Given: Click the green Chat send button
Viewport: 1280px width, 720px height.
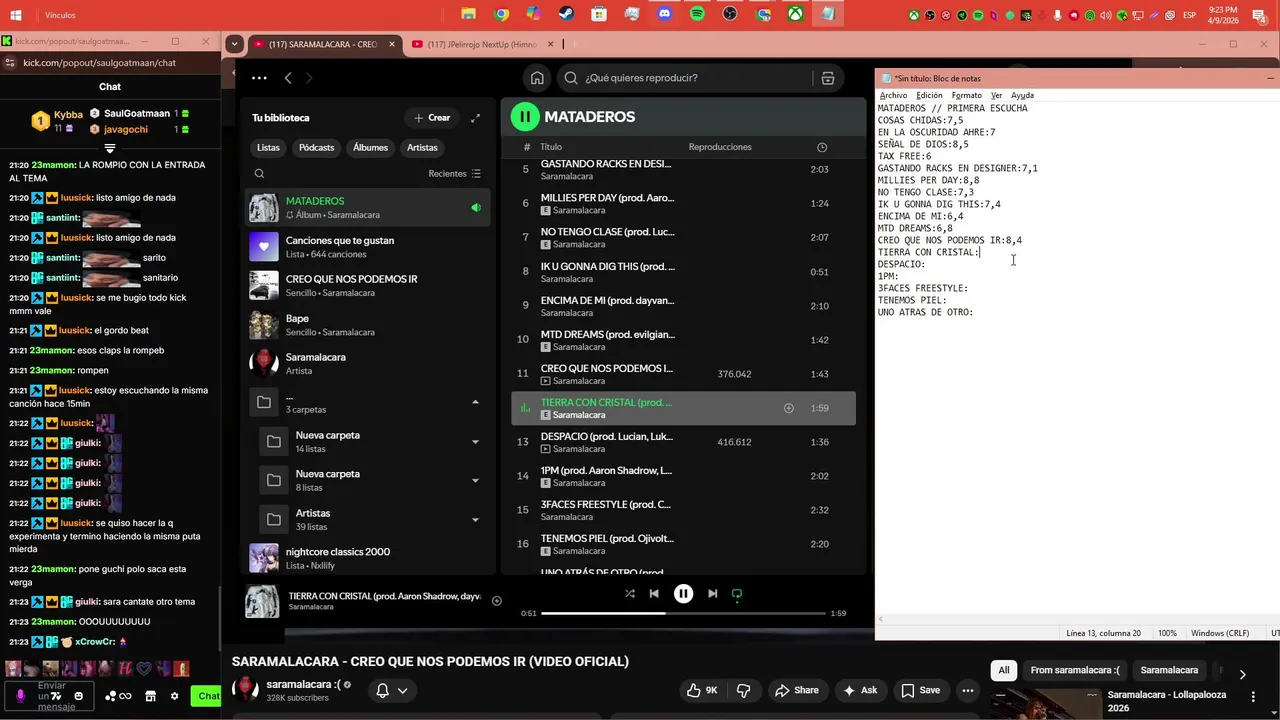Looking at the screenshot, I should tap(208, 696).
